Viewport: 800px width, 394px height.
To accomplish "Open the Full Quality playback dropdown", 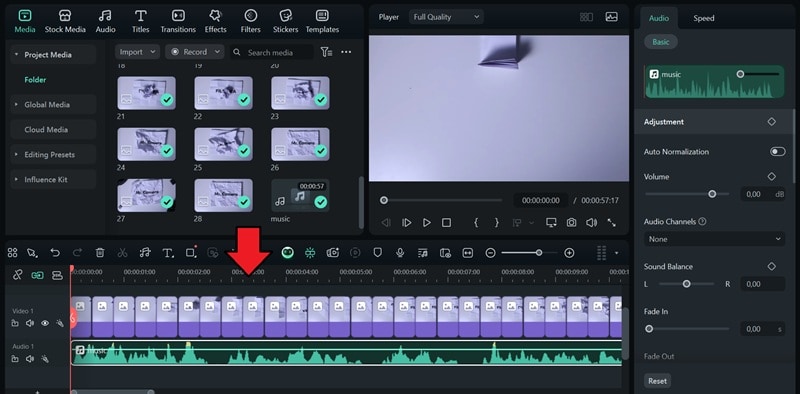I will (x=446, y=17).
